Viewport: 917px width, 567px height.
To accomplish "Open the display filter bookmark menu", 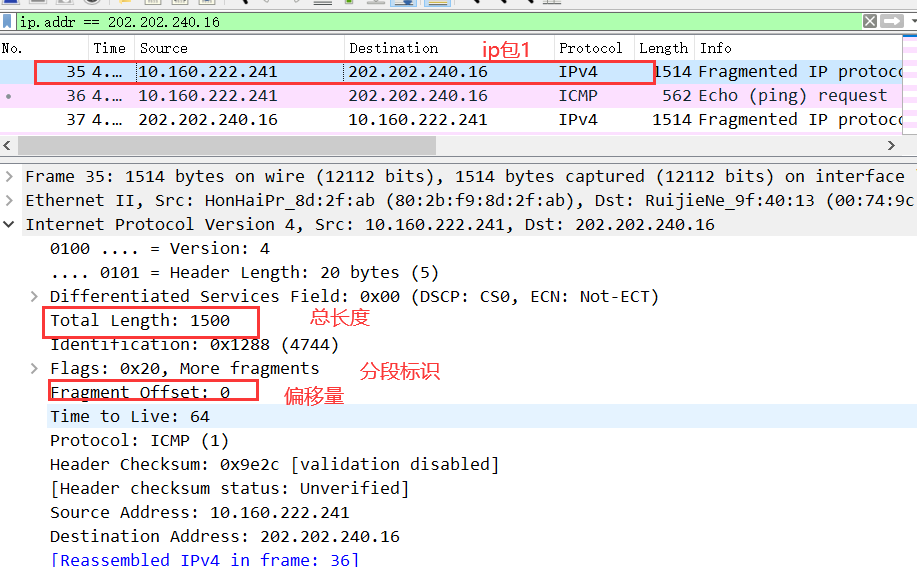I will [x=7, y=22].
